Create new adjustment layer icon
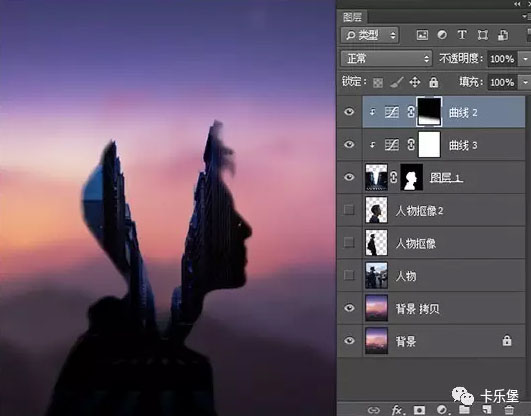Viewport: 531px width, 416px height. point(442,410)
